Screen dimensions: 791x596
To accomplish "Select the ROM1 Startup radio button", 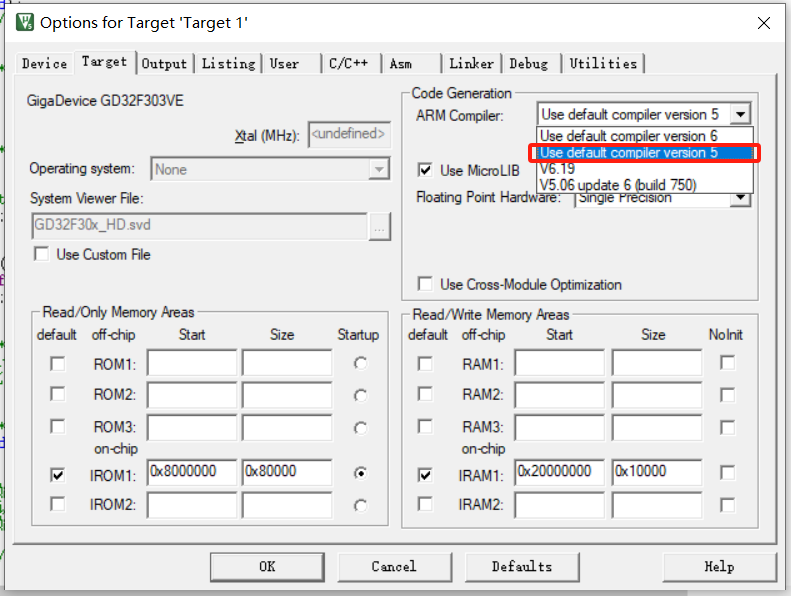I will click(360, 363).
